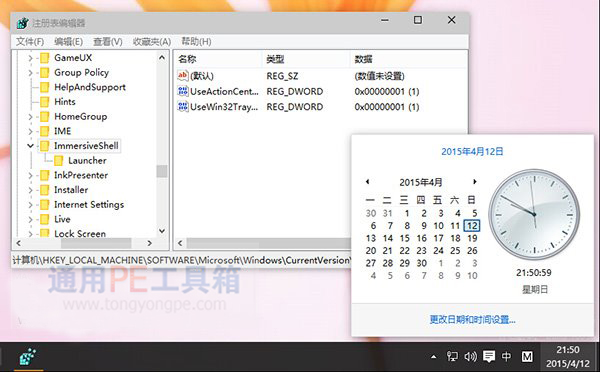Click the (默认) string value icon
The image size is (600, 372).
(183, 76)
